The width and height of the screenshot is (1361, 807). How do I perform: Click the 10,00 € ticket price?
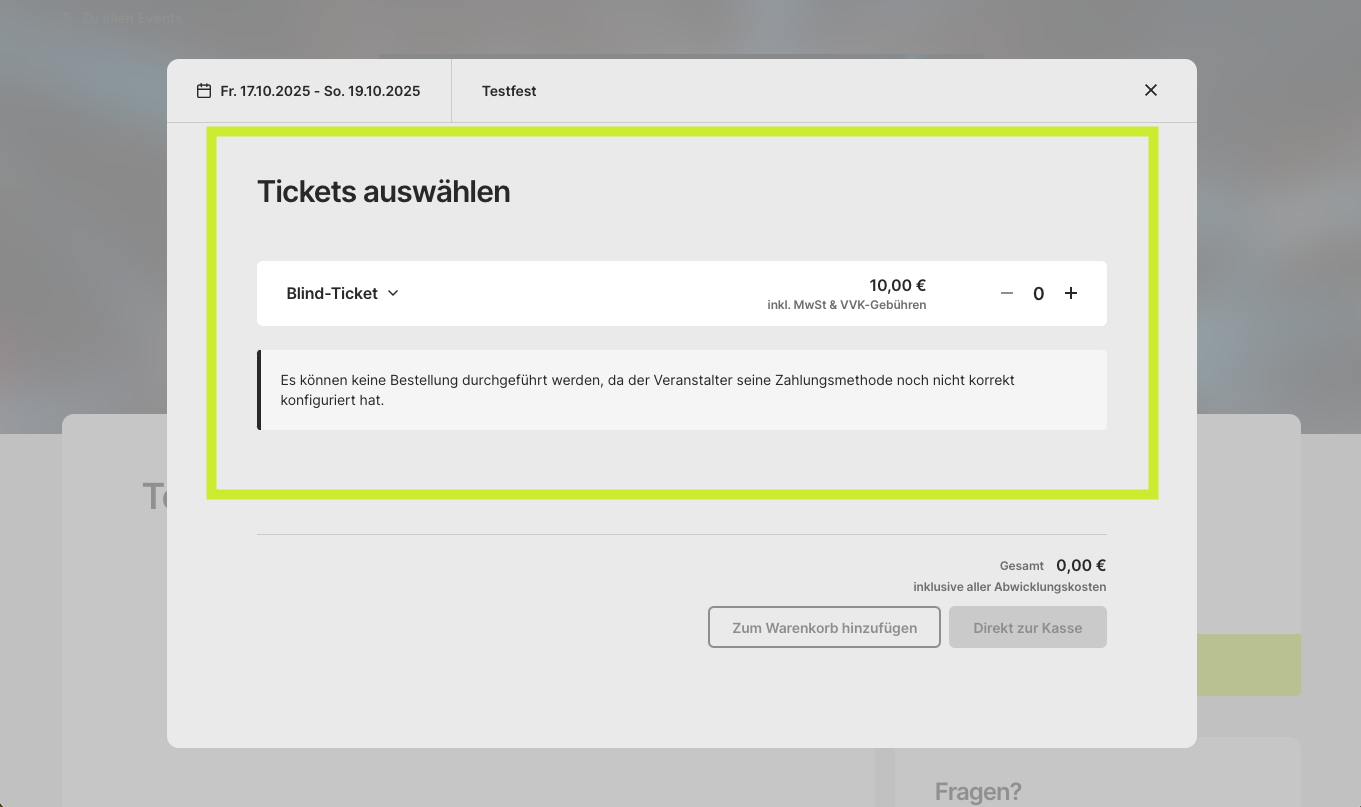click(x=897, y=285)
